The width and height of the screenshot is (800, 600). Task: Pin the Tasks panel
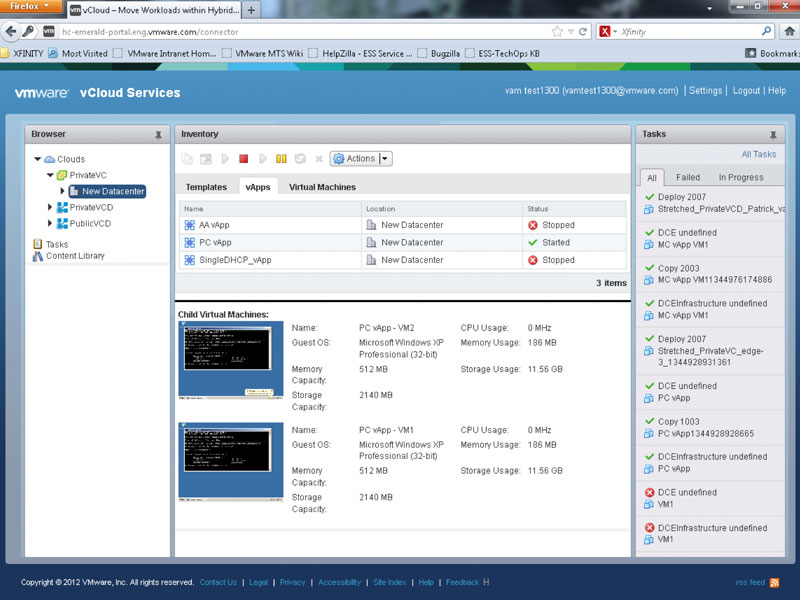pos(773,135)
